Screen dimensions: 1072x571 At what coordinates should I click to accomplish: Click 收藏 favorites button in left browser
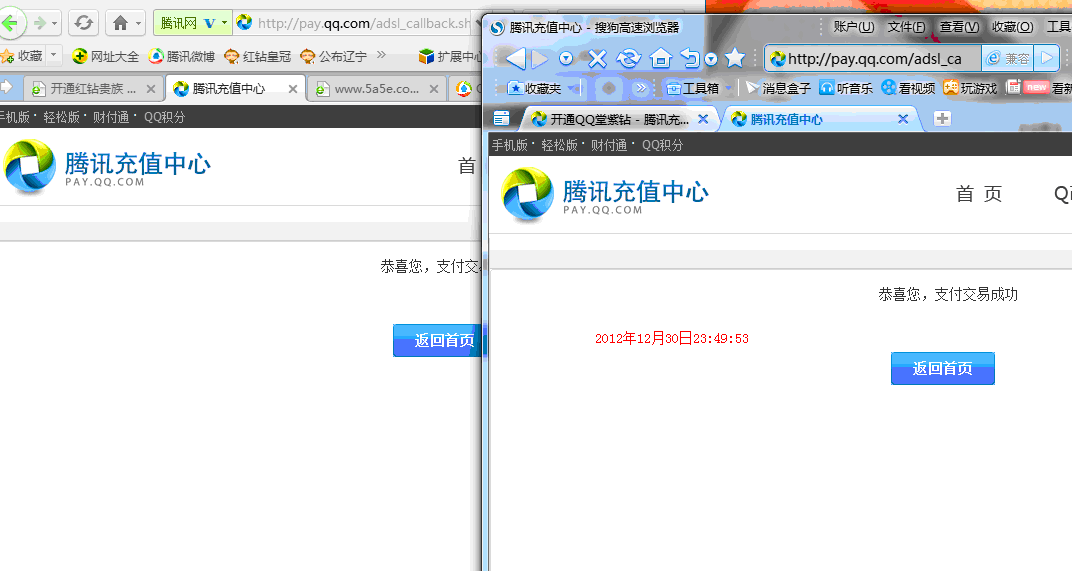click(x=23, y=55)
